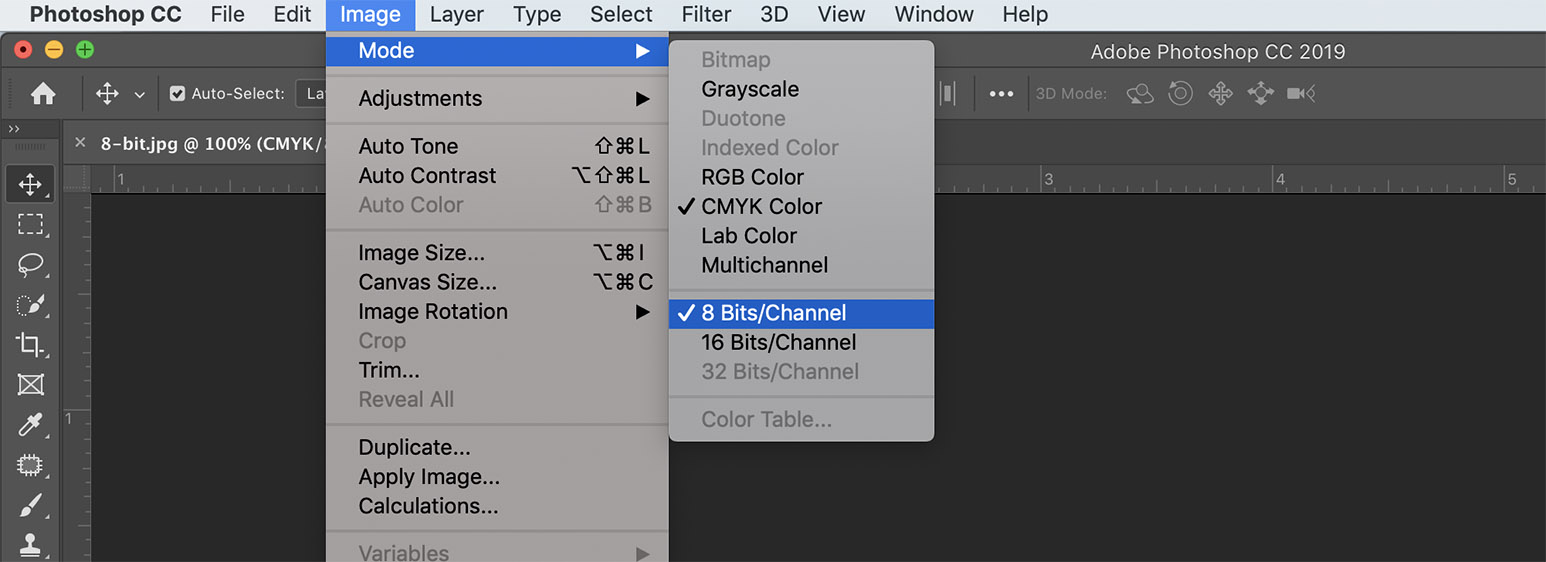
Task: Open the Auto-Select layer dropdown
Action: (x=312, y=94)
